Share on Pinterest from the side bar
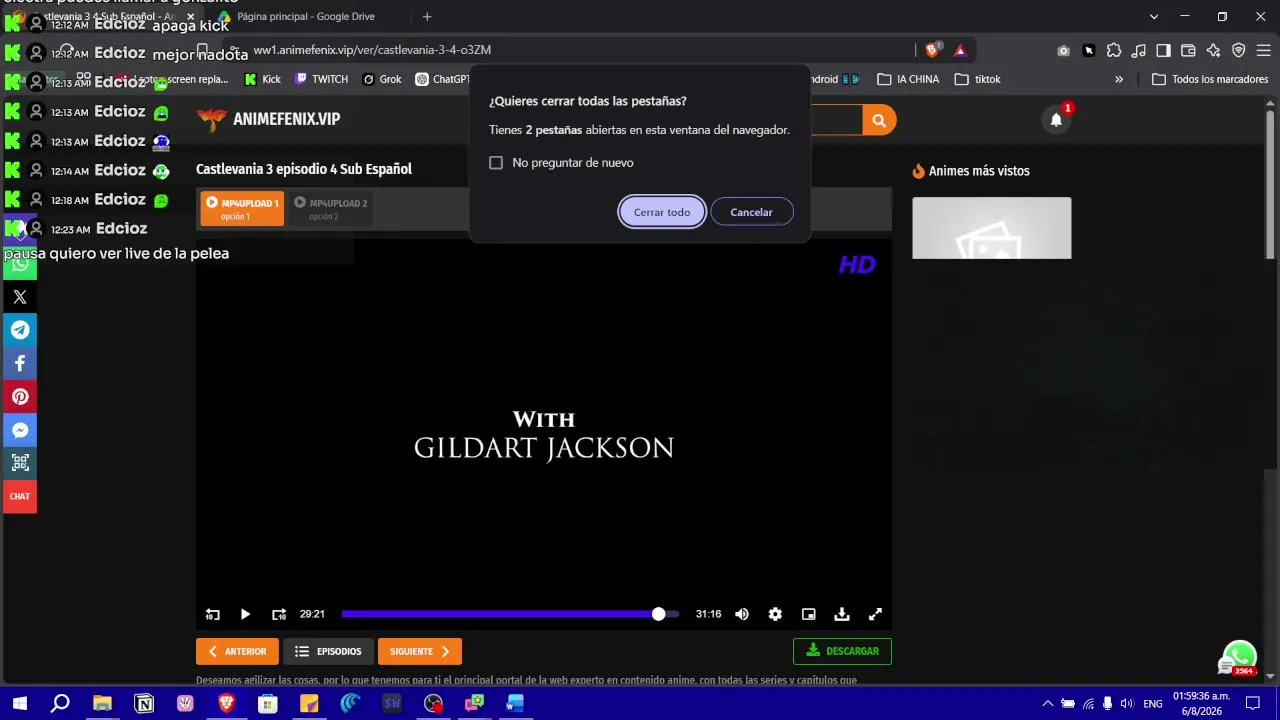 (20, 397)
